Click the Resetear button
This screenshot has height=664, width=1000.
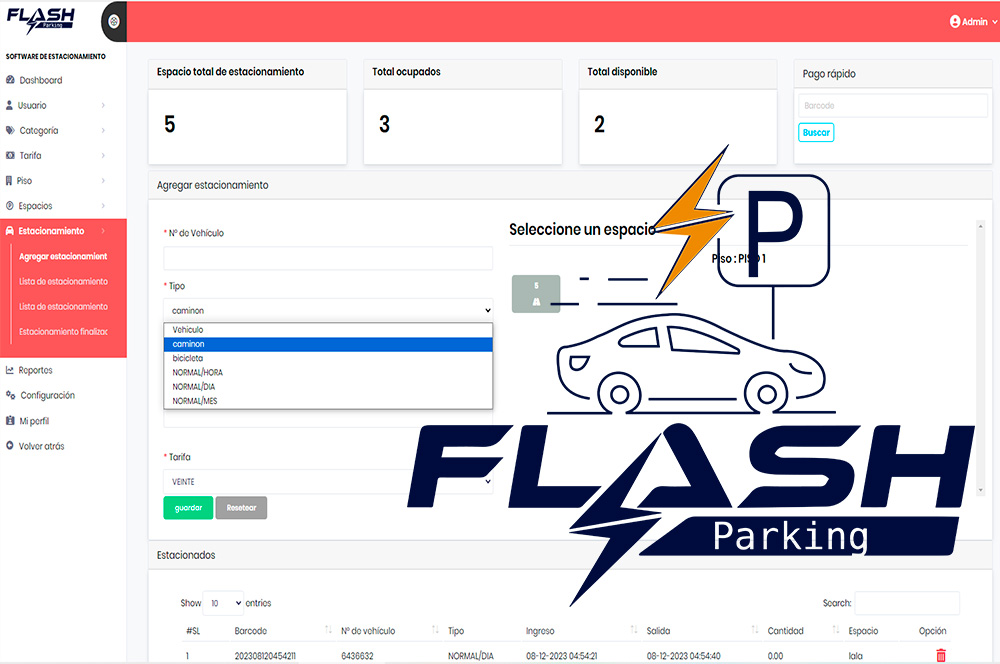point(241,508)
